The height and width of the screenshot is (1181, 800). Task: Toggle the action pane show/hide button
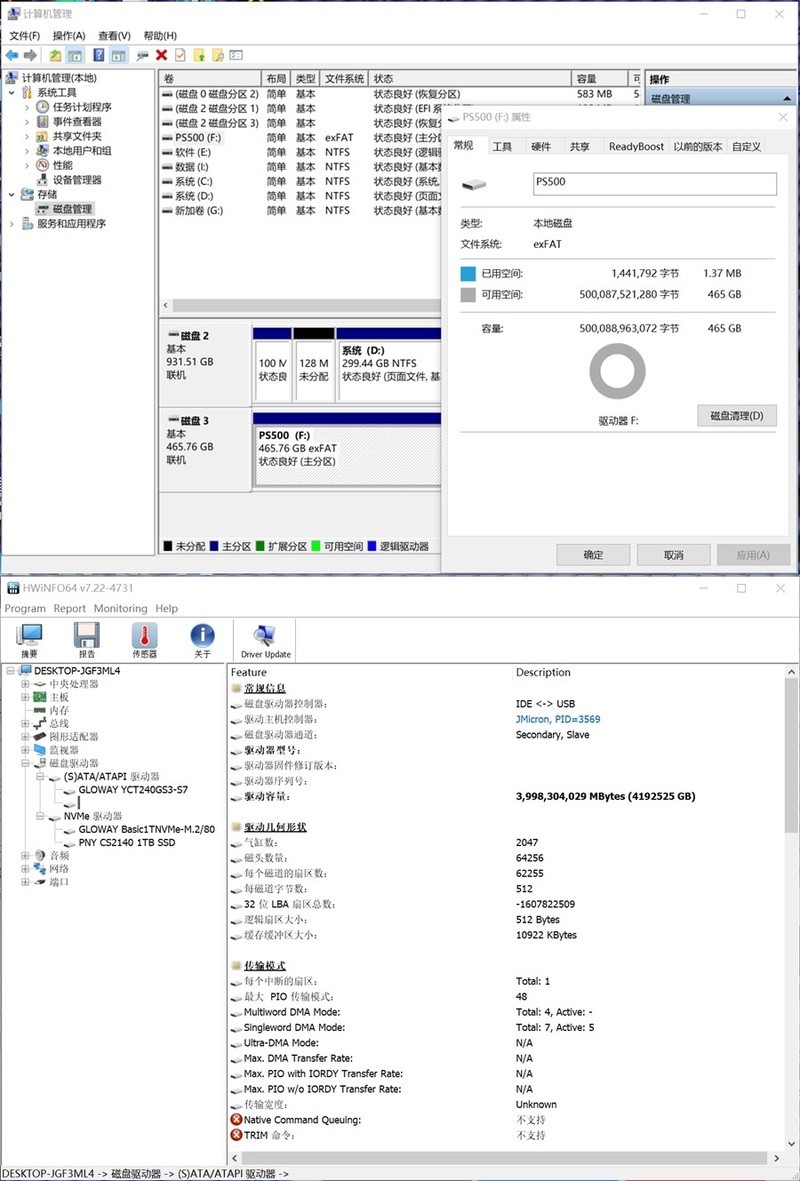(119, 55)
